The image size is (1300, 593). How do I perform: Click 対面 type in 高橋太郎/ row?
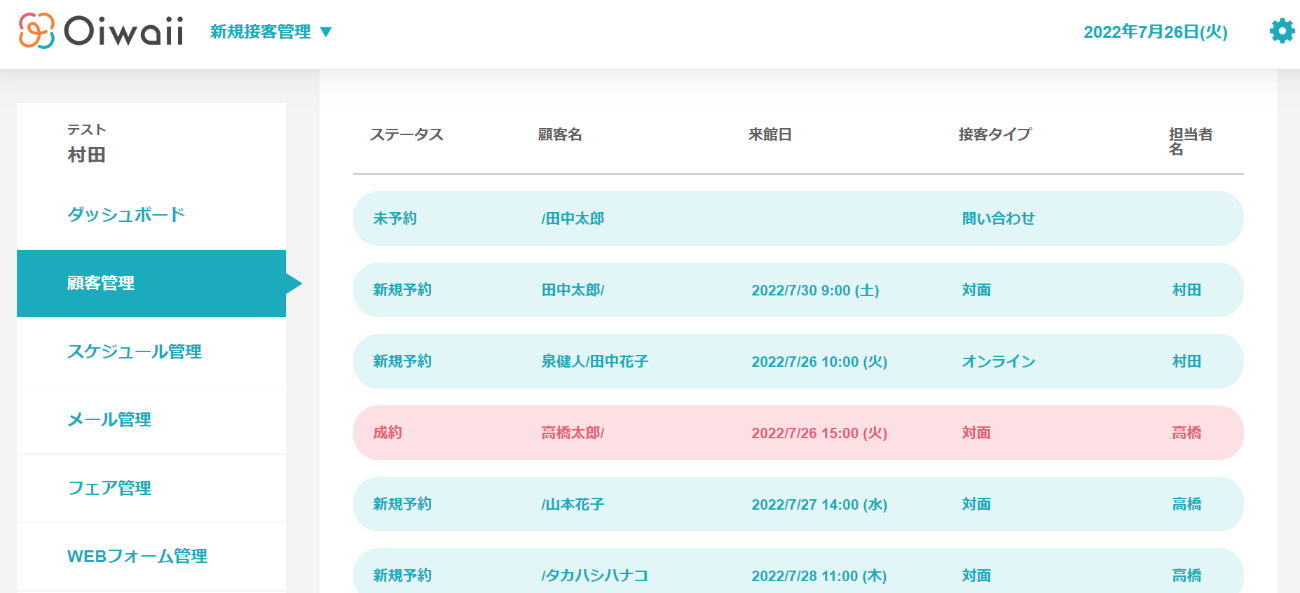point(976,433)
